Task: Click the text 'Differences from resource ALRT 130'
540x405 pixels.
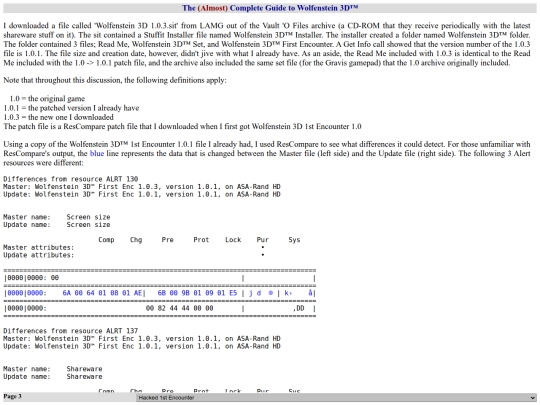Action: 71,179
